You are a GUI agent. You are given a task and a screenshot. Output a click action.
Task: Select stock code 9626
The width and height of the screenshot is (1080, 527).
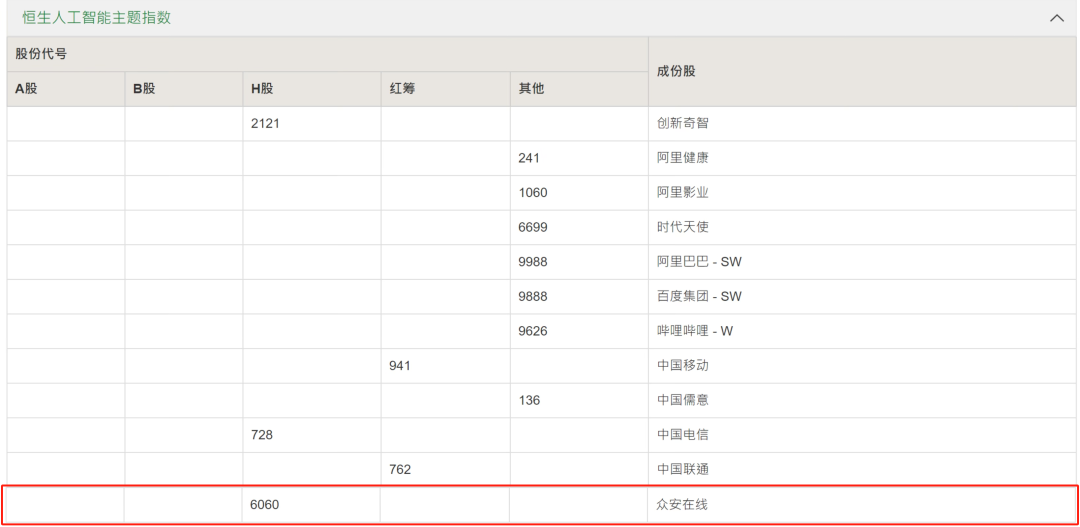tap(532, 331)
